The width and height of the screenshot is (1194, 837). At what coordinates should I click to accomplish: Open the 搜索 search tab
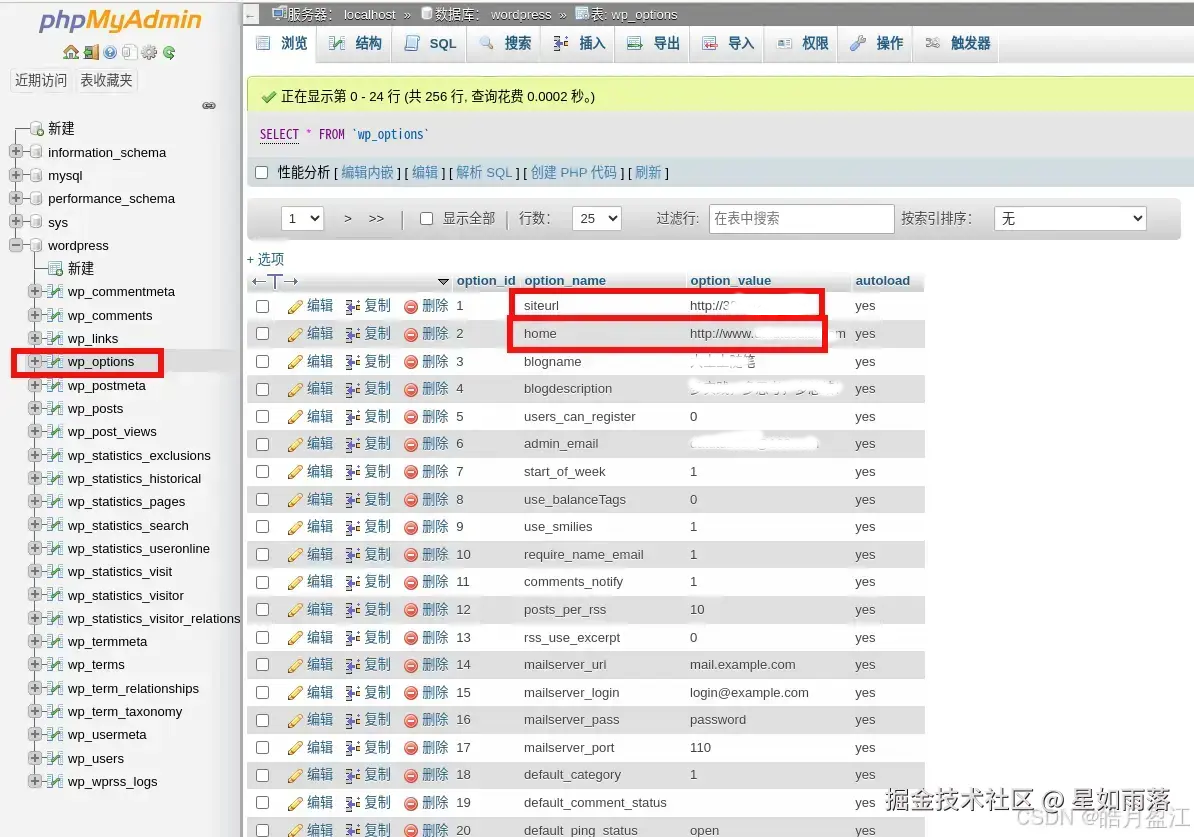506,43
